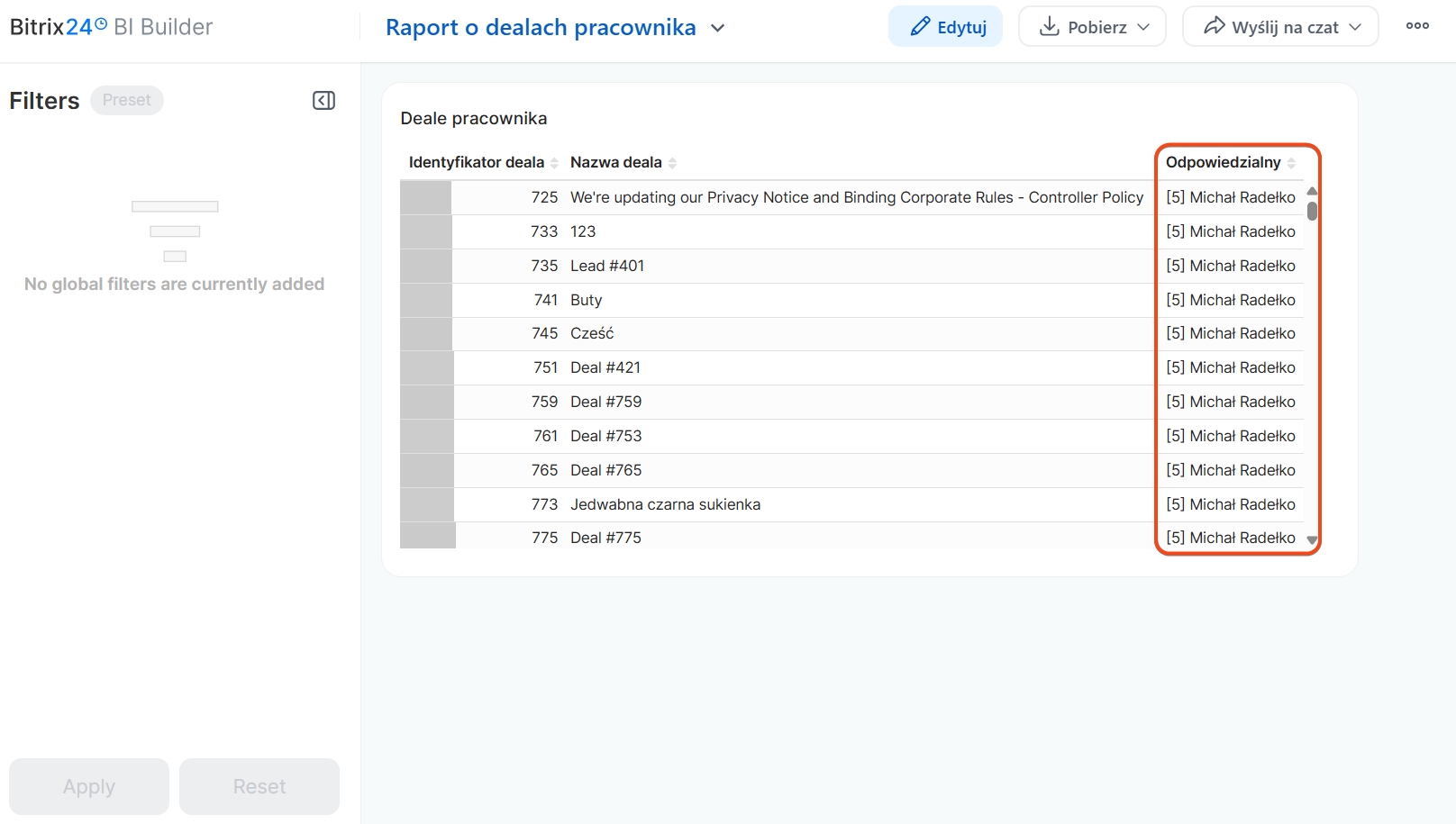The height and width of the screenshot is (824, 1456).
Task: Select the Jedwabna czarna sukienka deal row
Action: click(x=665, y=504)
